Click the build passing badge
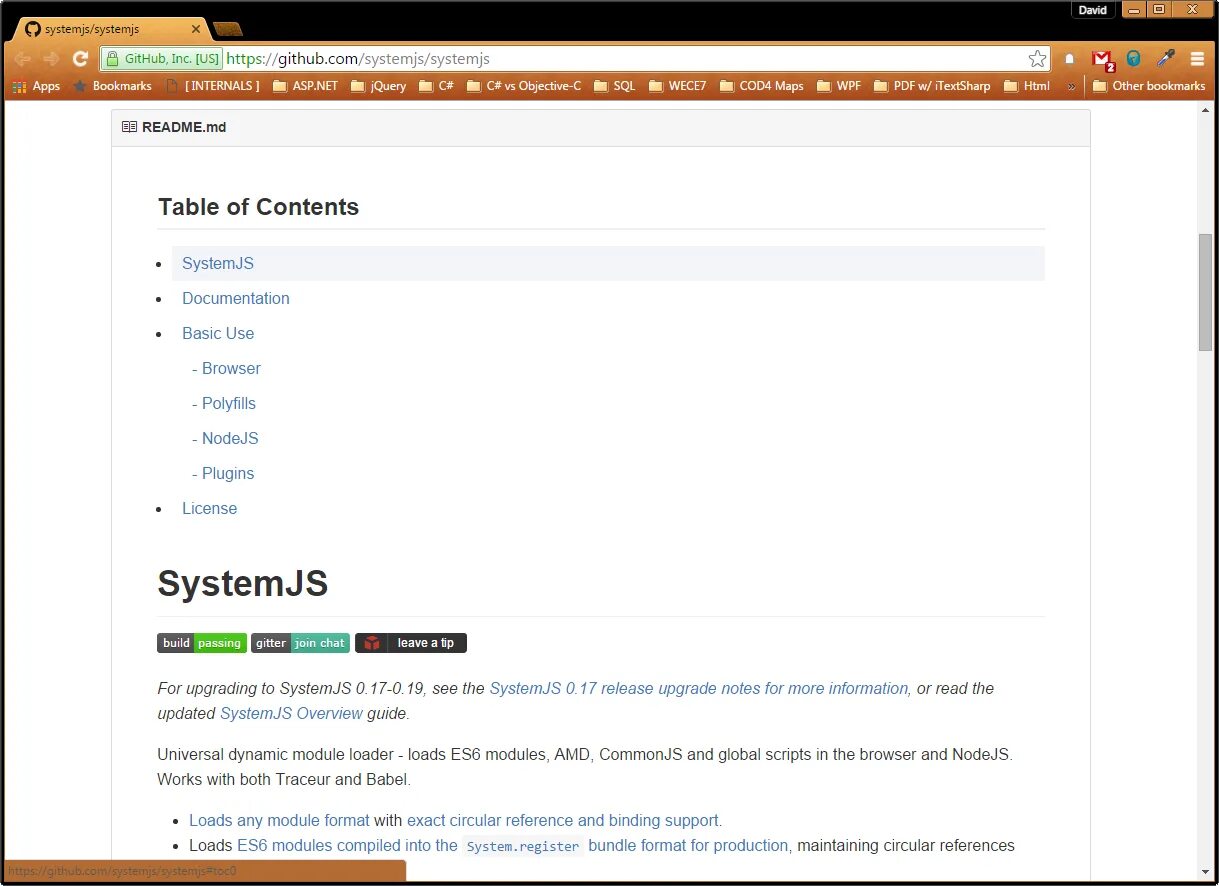The height and width of the screenshot is (886, 1219). pyautogui.click(x=202, y=643)
